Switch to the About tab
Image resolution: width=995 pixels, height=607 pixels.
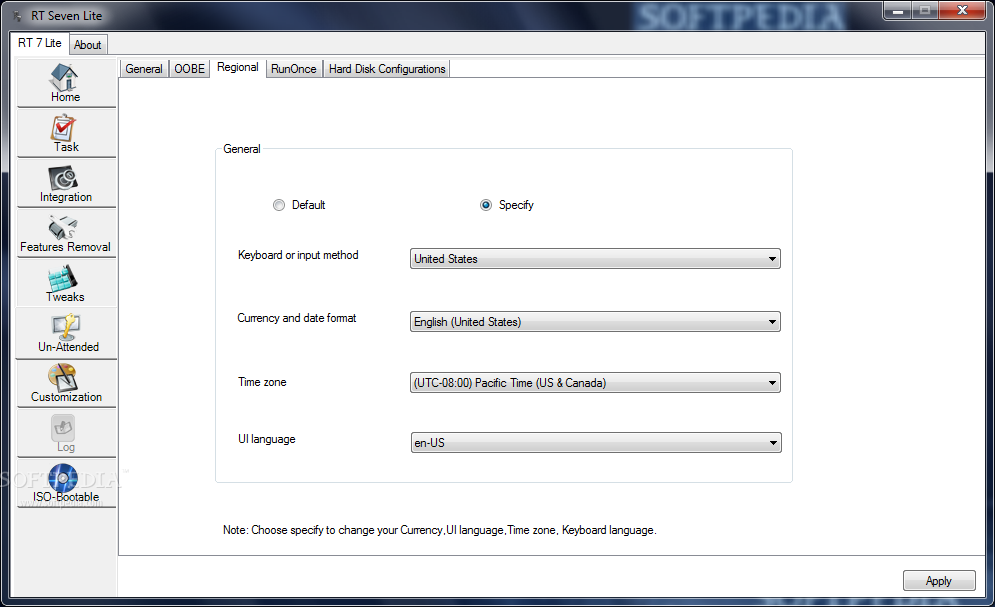[88, 45]
